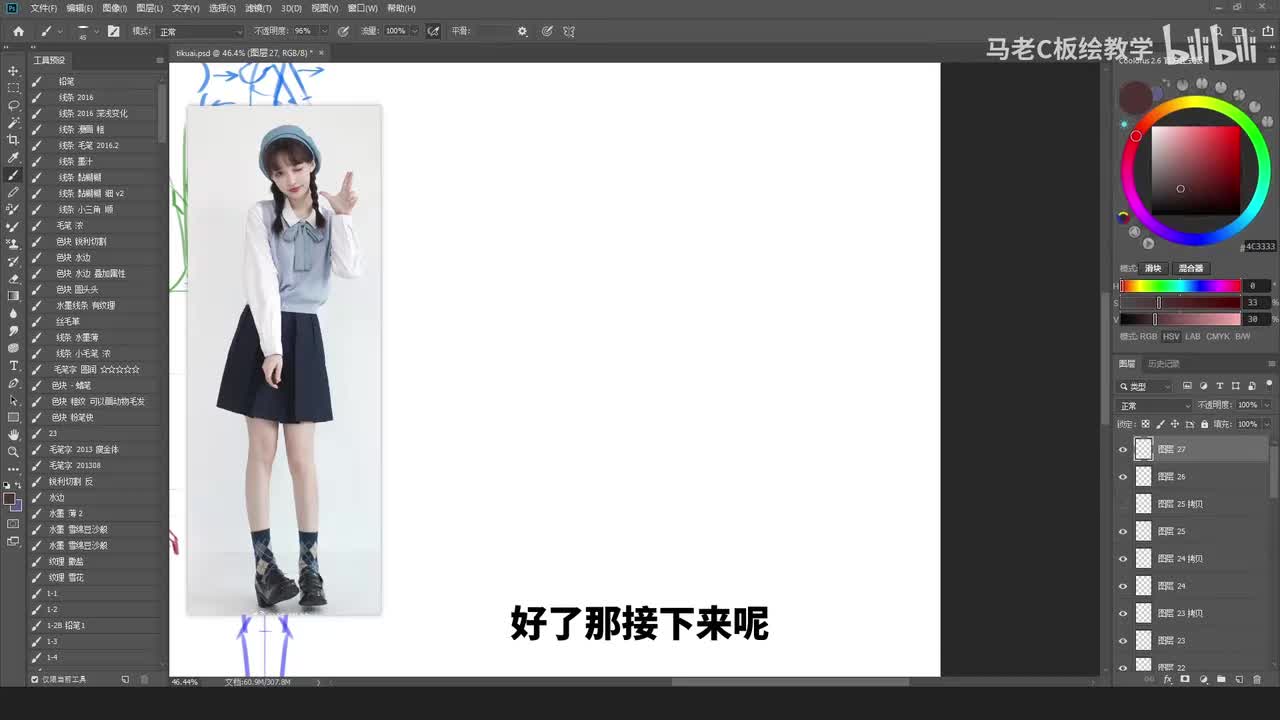Open the layer 不透明度 dropdown arrow
Viewport: 1280px width, 720px height.
point(1267,405)
